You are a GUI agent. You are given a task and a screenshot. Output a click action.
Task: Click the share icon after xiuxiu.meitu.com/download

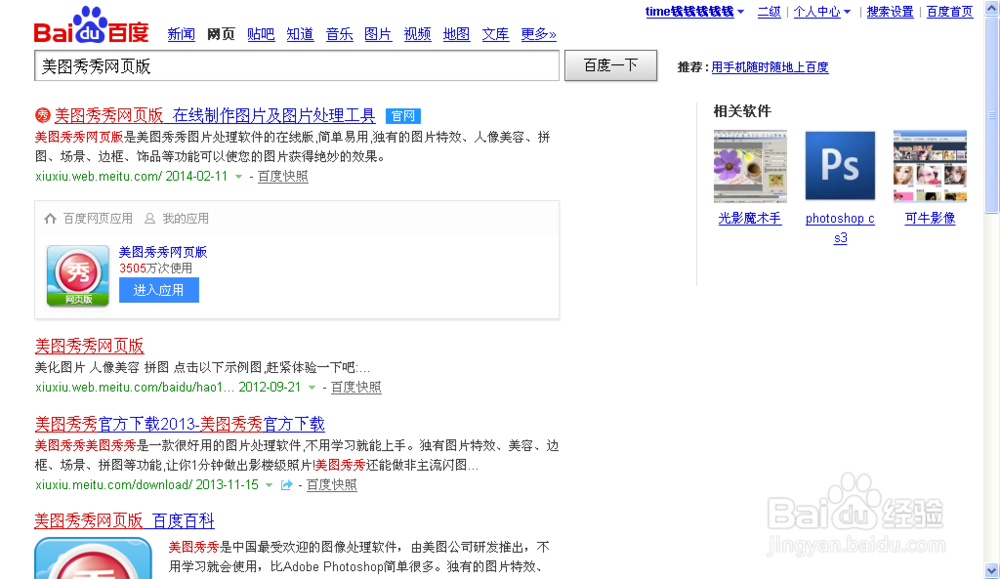tap(286, 485)
